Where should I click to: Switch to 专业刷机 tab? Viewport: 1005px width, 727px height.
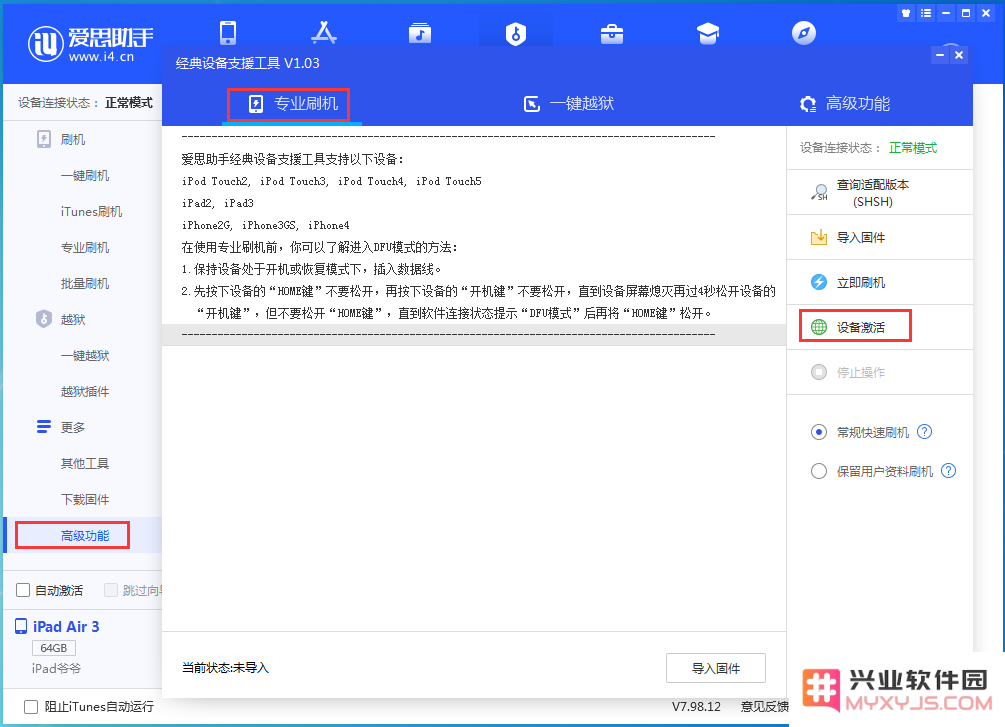click(292, 104)
